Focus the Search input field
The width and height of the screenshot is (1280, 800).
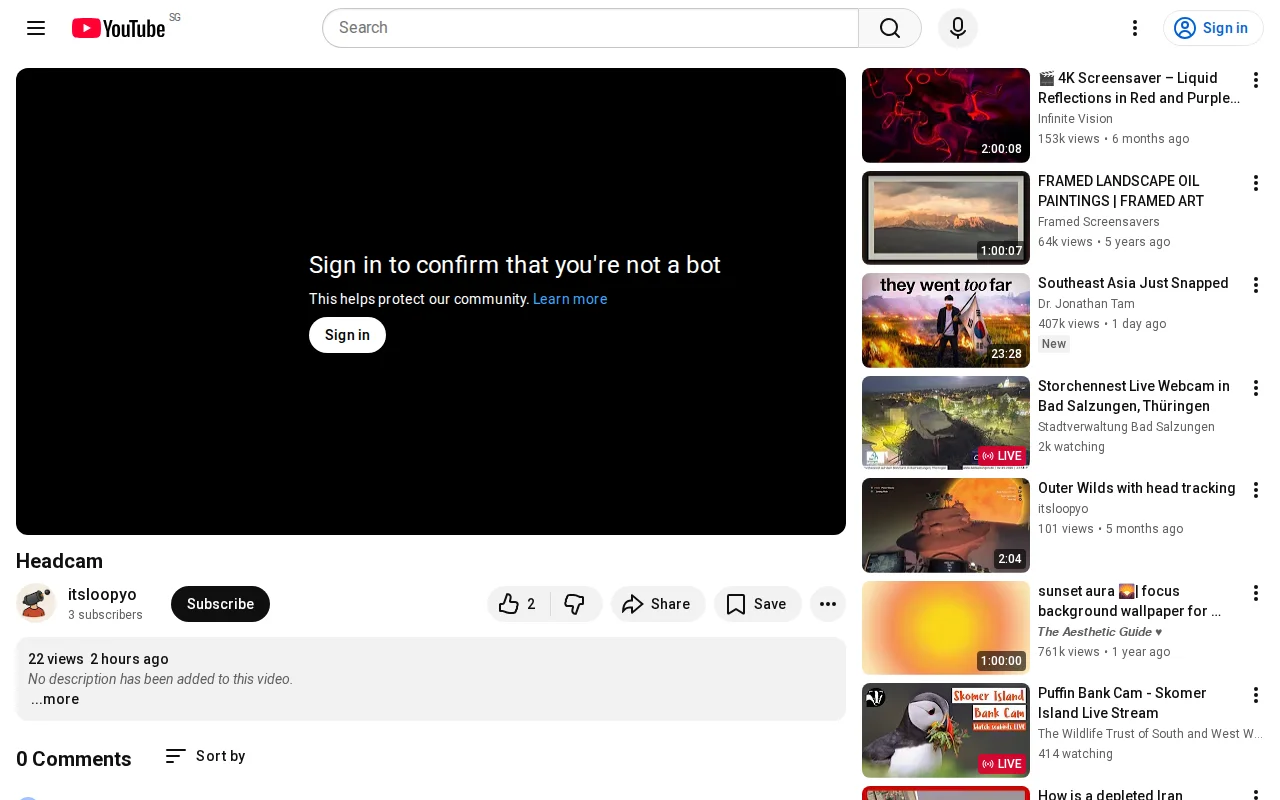click(590, 28)
